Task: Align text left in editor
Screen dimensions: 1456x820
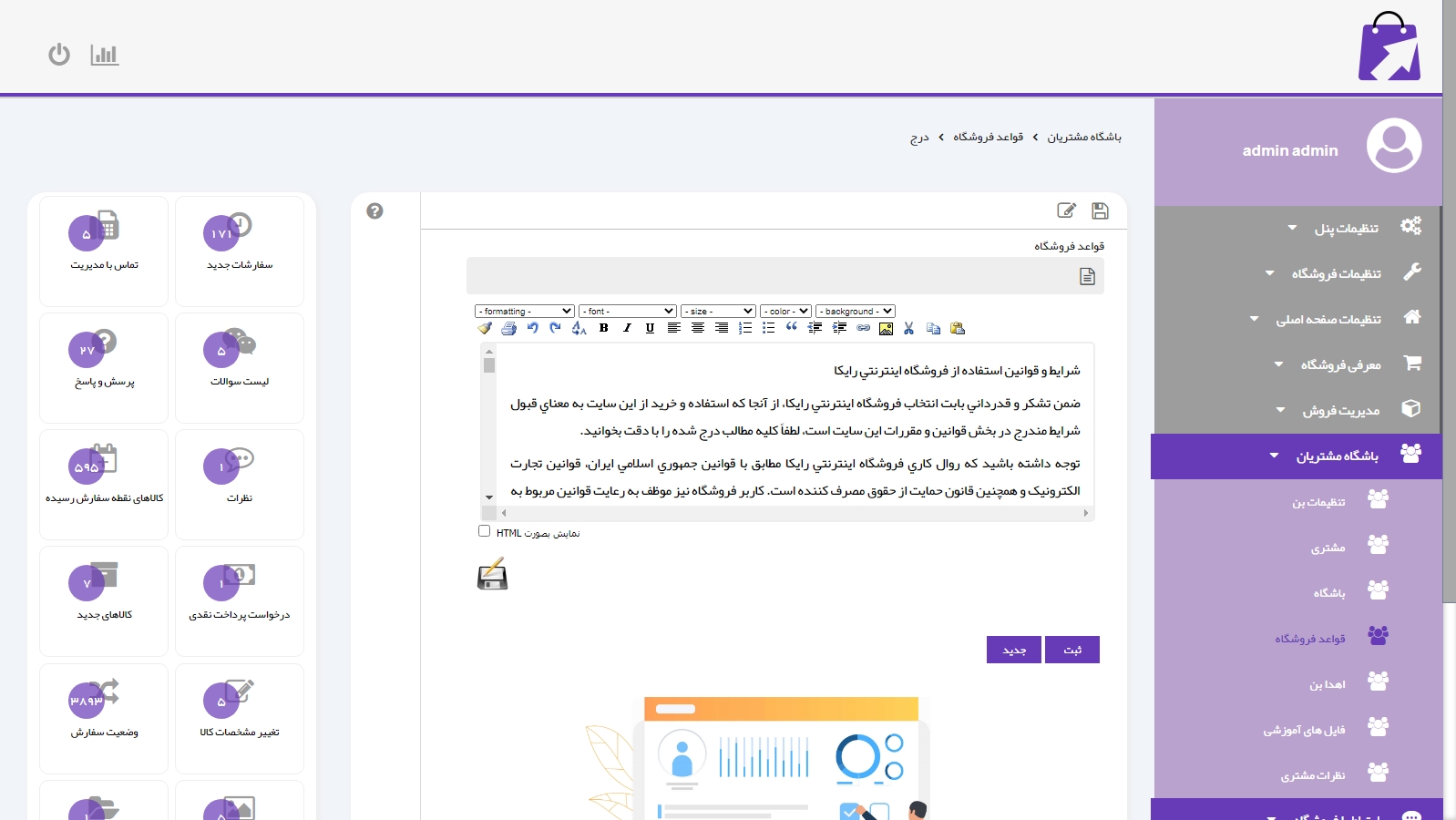Action: (674, 328)
